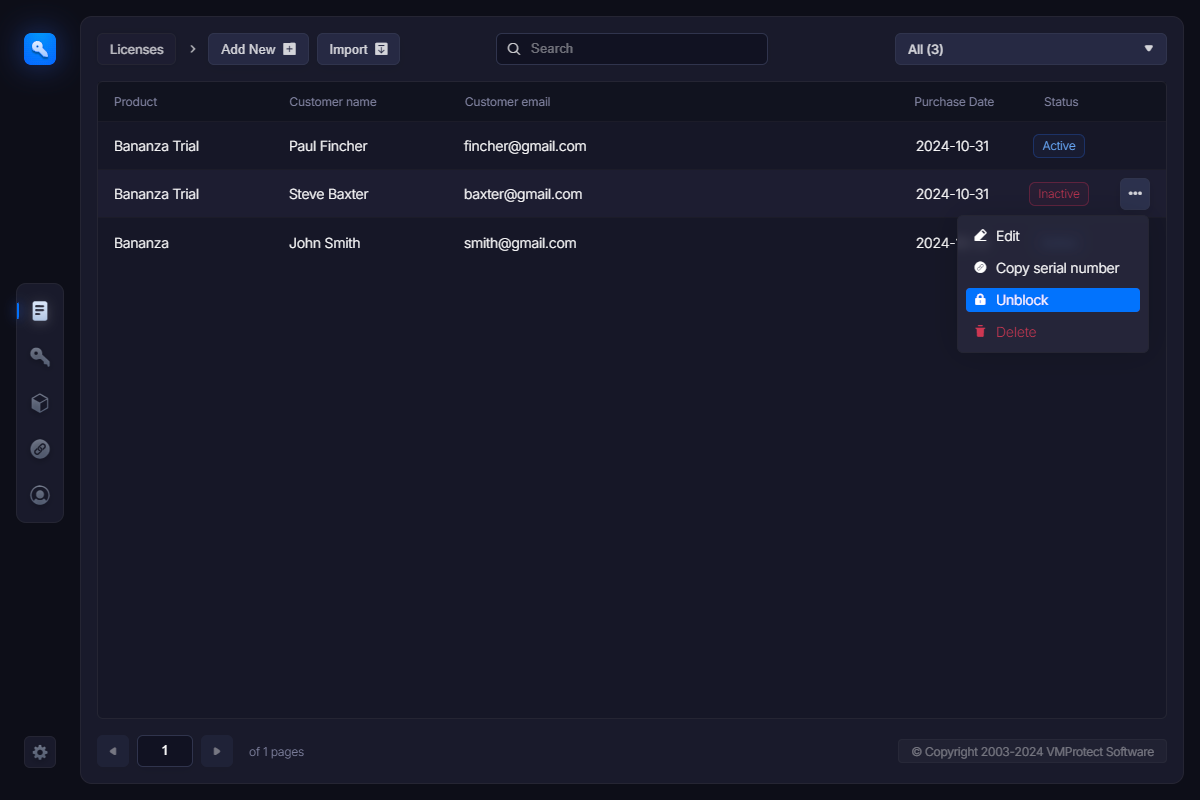Open the user account icon in sidebar
1200x800 pixels.
point(40,495)
